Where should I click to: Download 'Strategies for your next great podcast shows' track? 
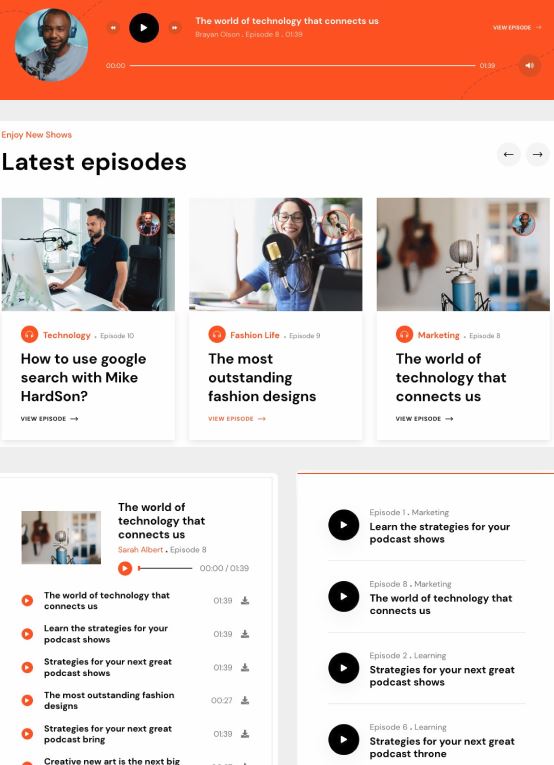[245, 667]
